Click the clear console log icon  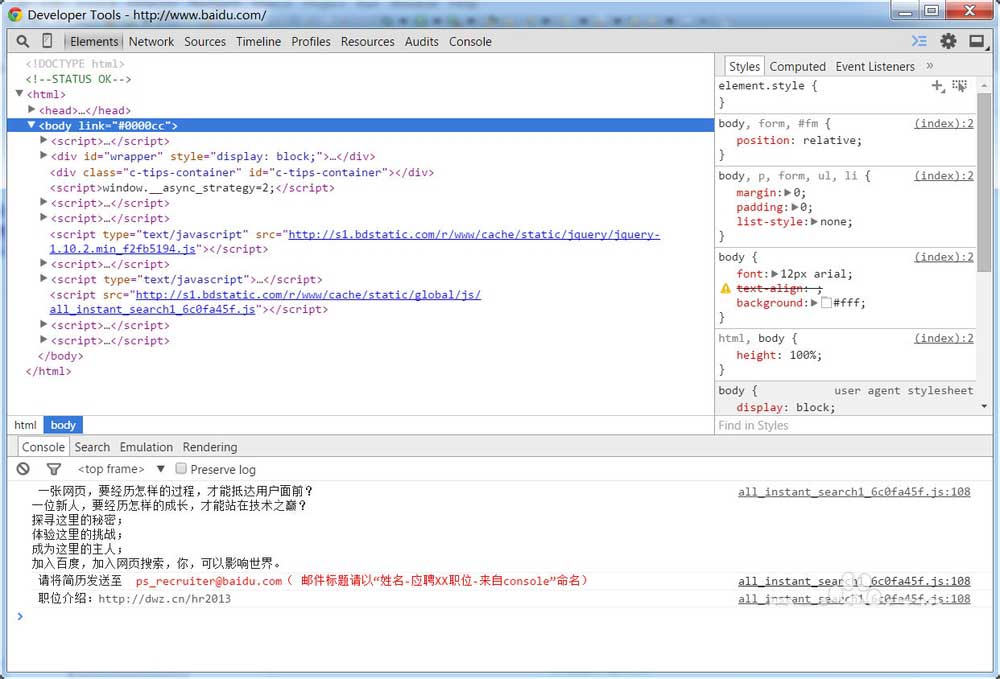tap(23, 469)
